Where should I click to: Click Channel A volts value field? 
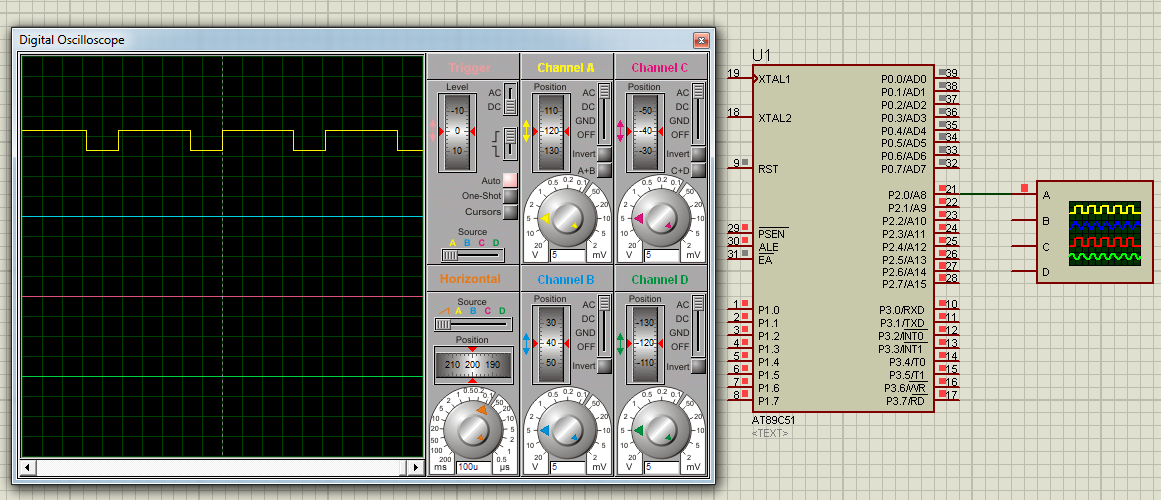(x=567, y=255)
